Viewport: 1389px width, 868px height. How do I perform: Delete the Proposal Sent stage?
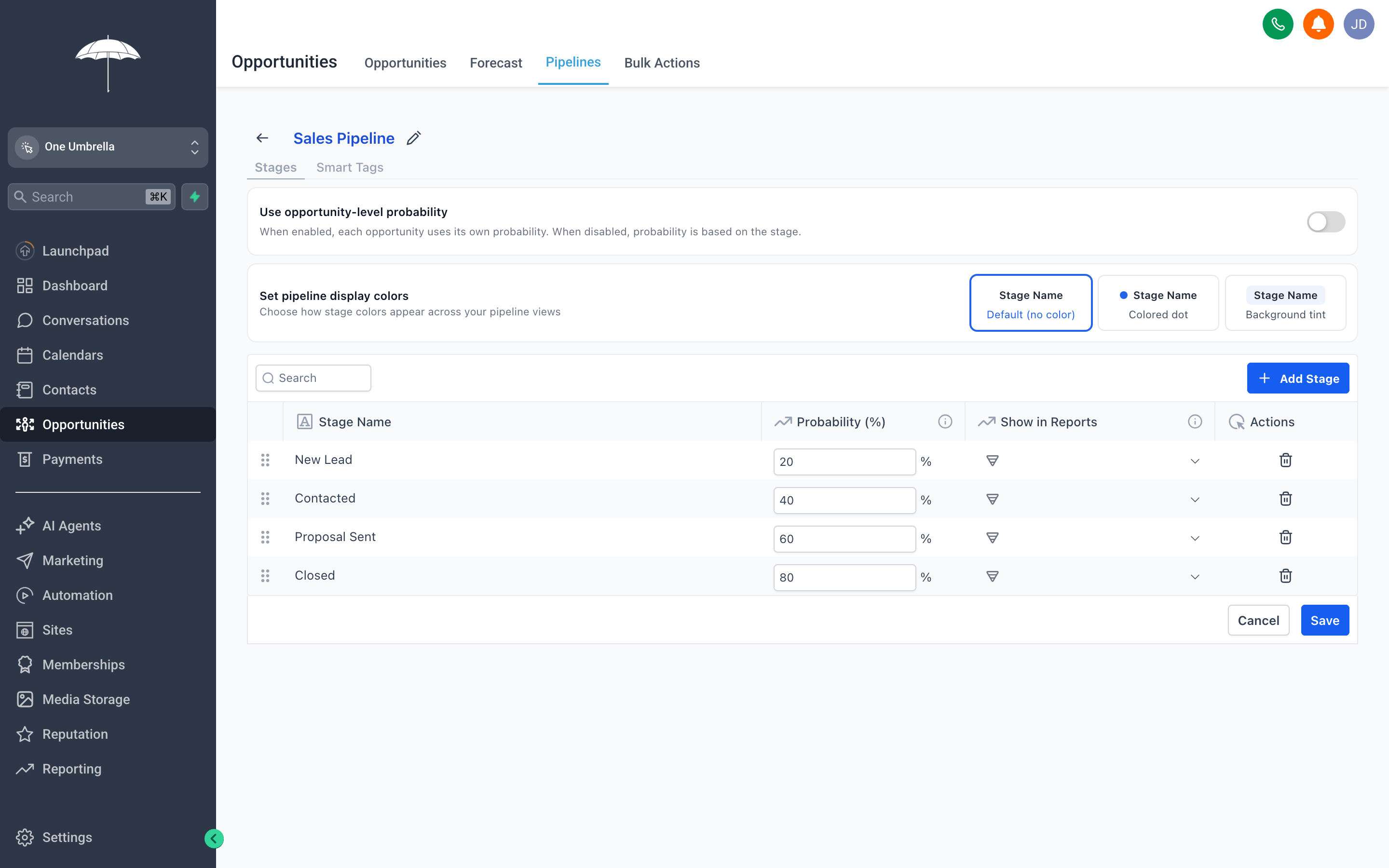1286,537
